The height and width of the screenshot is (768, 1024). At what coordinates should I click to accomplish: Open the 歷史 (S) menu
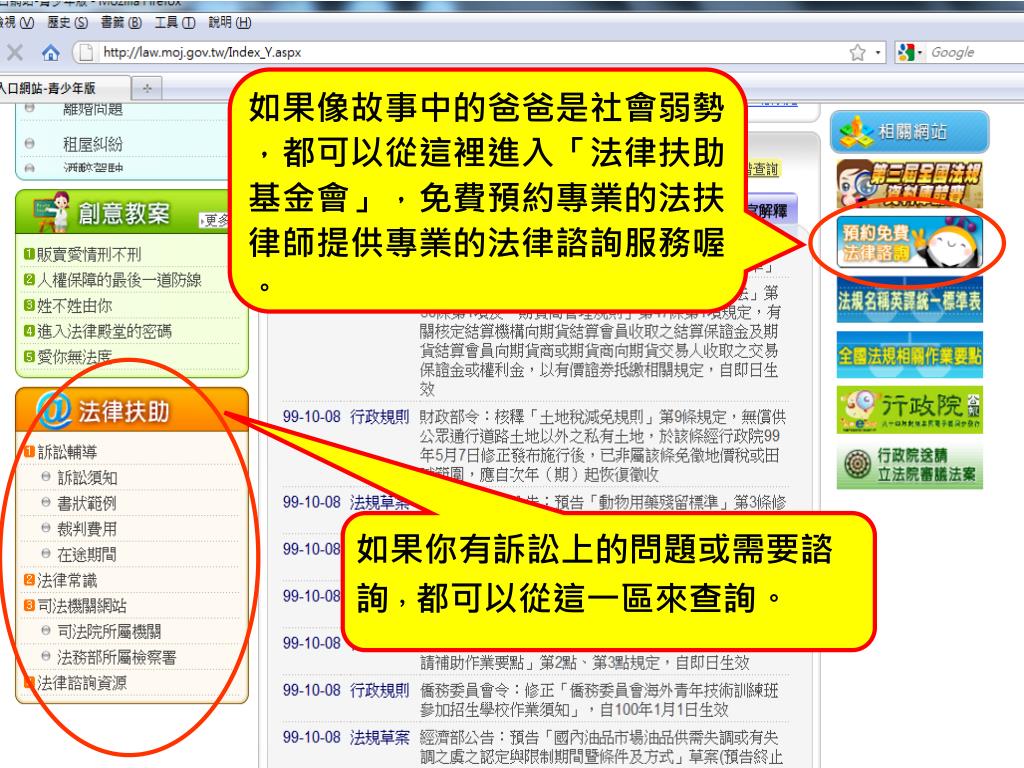click(x=68, y=22)
